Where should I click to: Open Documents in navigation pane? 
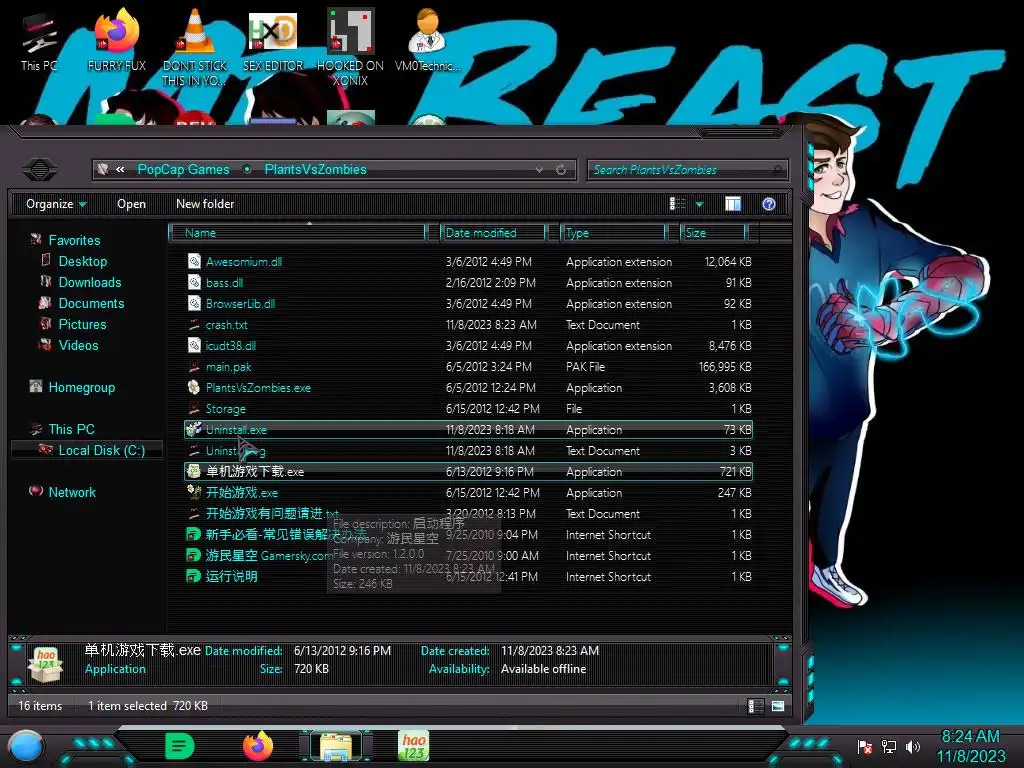tap(91, 303)
